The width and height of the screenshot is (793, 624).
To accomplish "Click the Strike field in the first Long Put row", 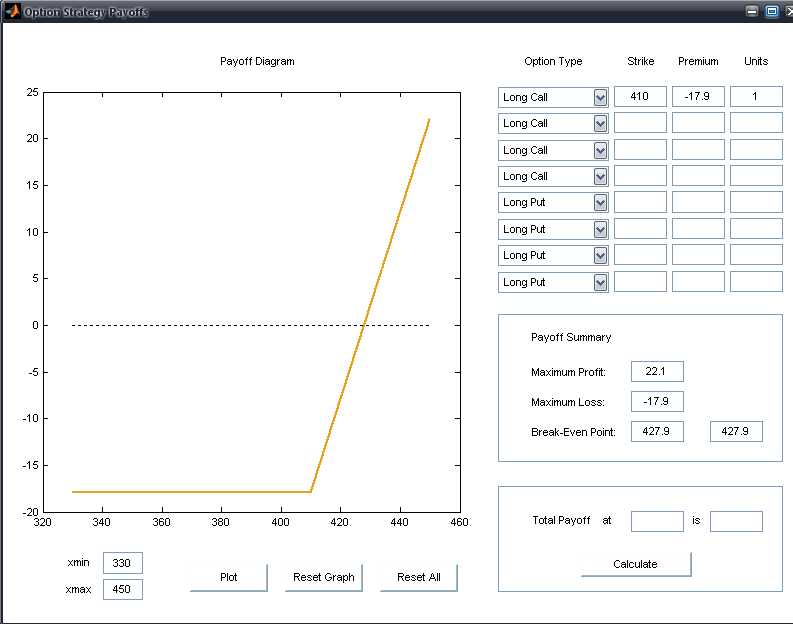I will (640, 202).
